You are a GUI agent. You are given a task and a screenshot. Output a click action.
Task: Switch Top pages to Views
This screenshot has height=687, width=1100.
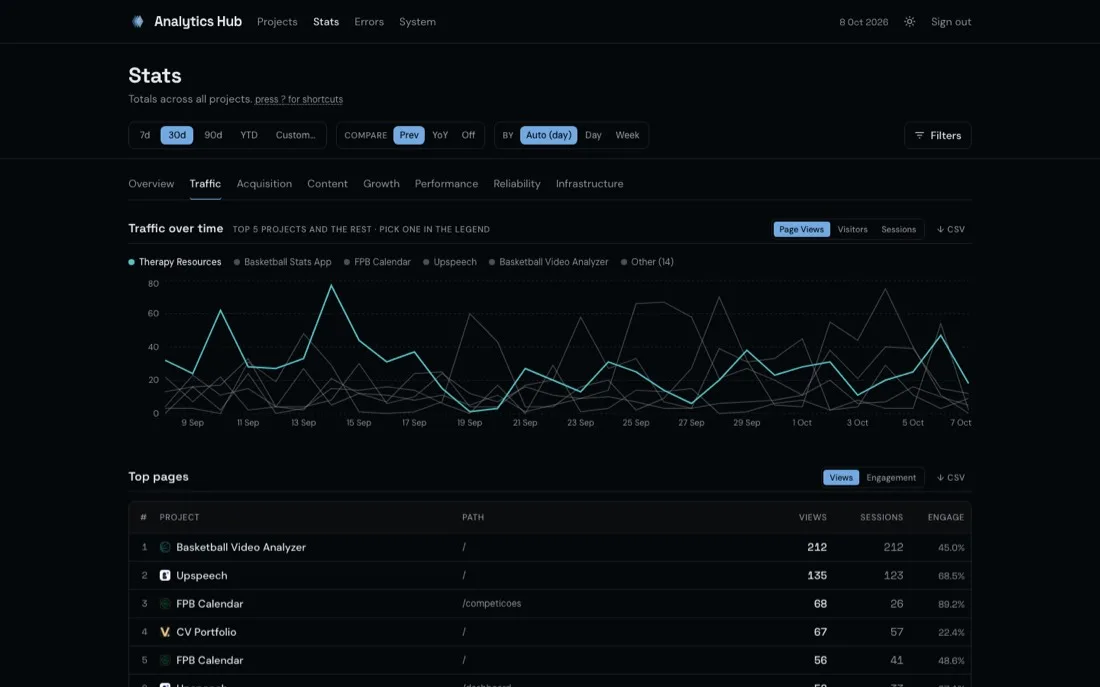(841, 478)
